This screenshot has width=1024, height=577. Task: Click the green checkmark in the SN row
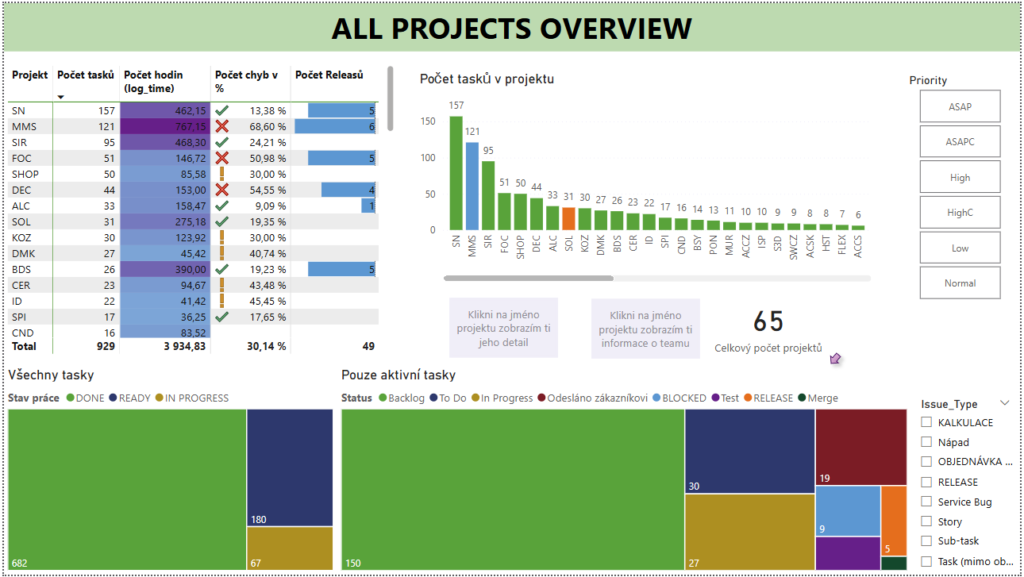coord(222,111)
